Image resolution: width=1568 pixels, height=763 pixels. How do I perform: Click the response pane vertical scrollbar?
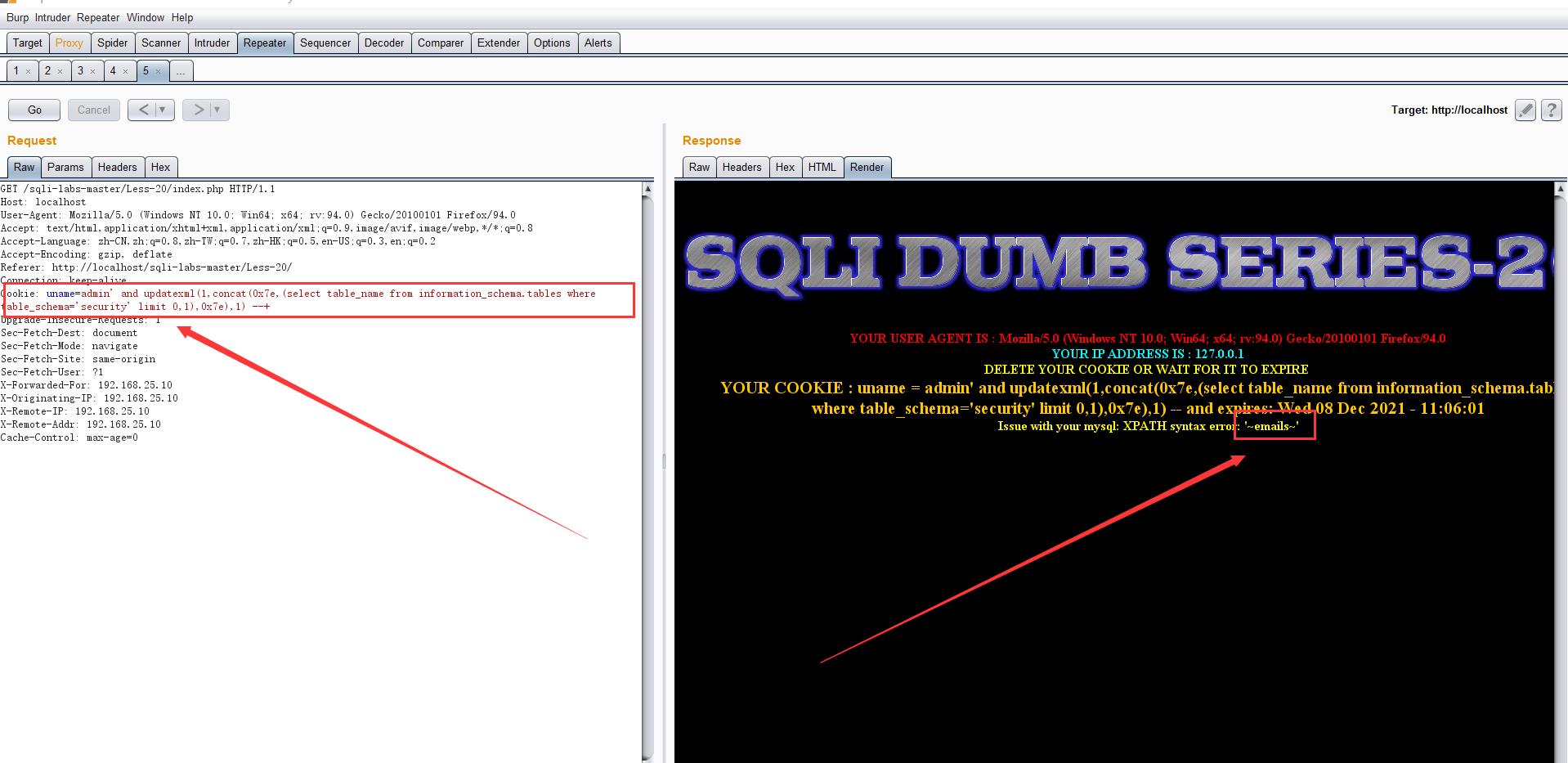(x=1561, y=474)
